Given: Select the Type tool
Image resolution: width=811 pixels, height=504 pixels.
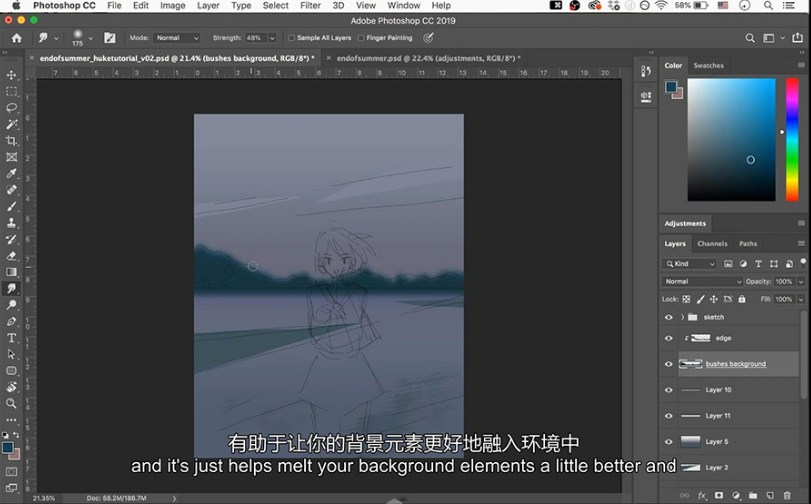Looking at the screenshot, I should point(11,338).
